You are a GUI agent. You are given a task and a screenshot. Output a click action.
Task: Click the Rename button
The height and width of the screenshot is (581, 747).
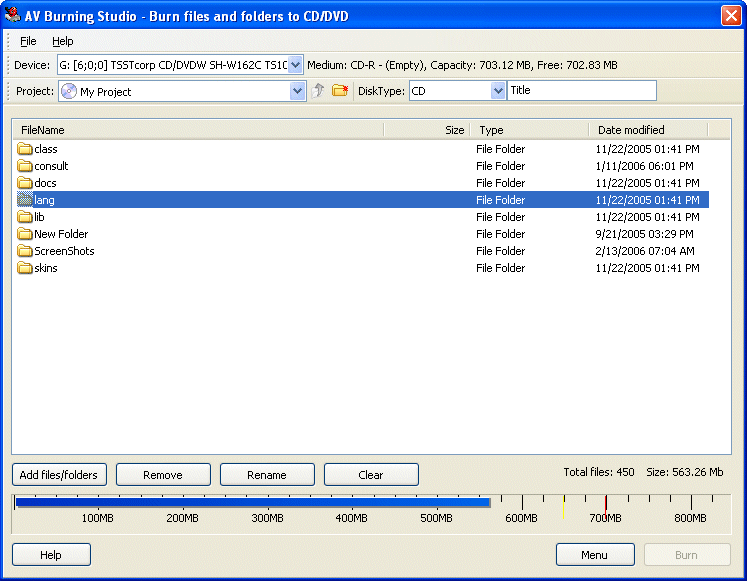pos(267,475)
